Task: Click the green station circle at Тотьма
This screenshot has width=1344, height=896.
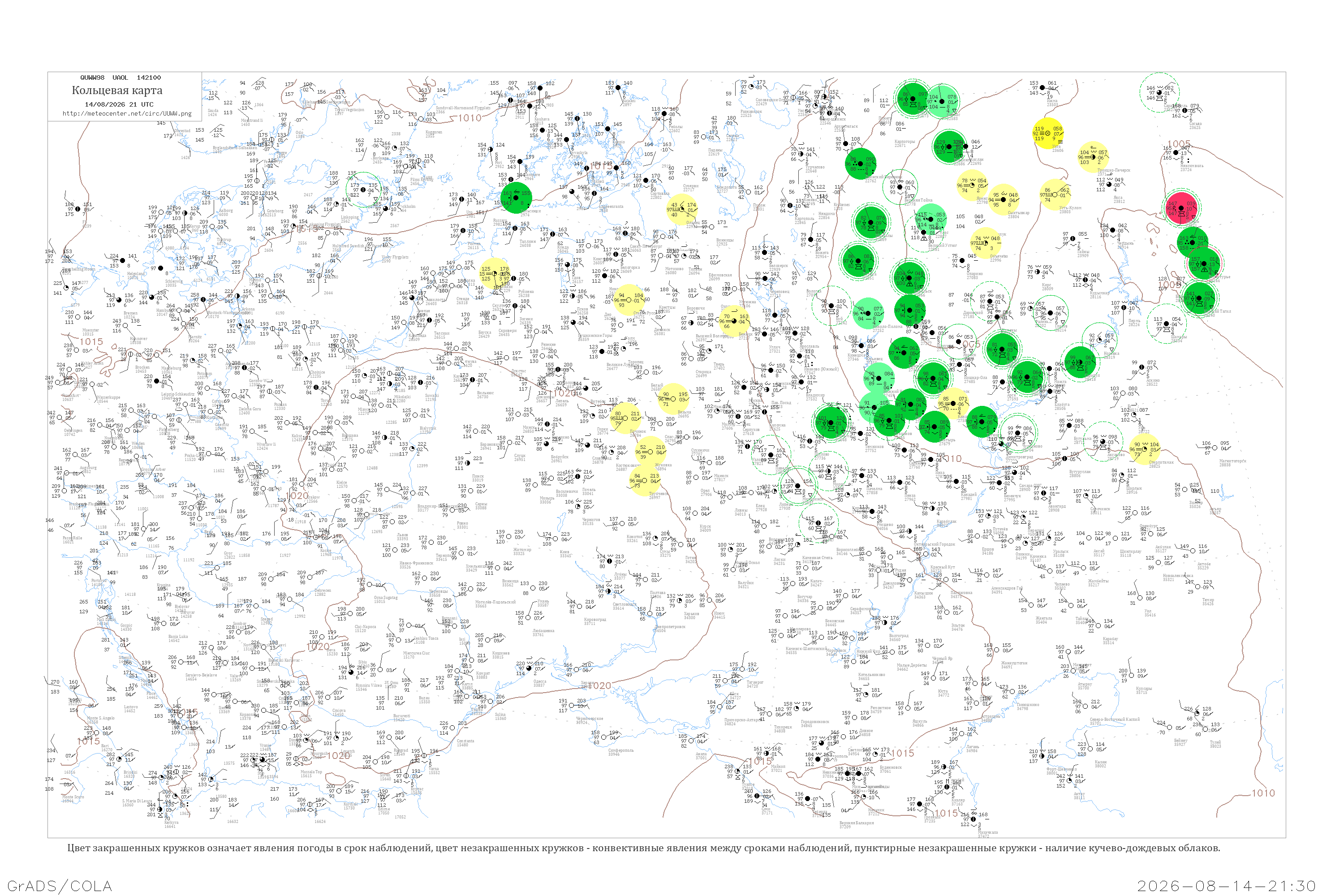Action: (859, 261)
